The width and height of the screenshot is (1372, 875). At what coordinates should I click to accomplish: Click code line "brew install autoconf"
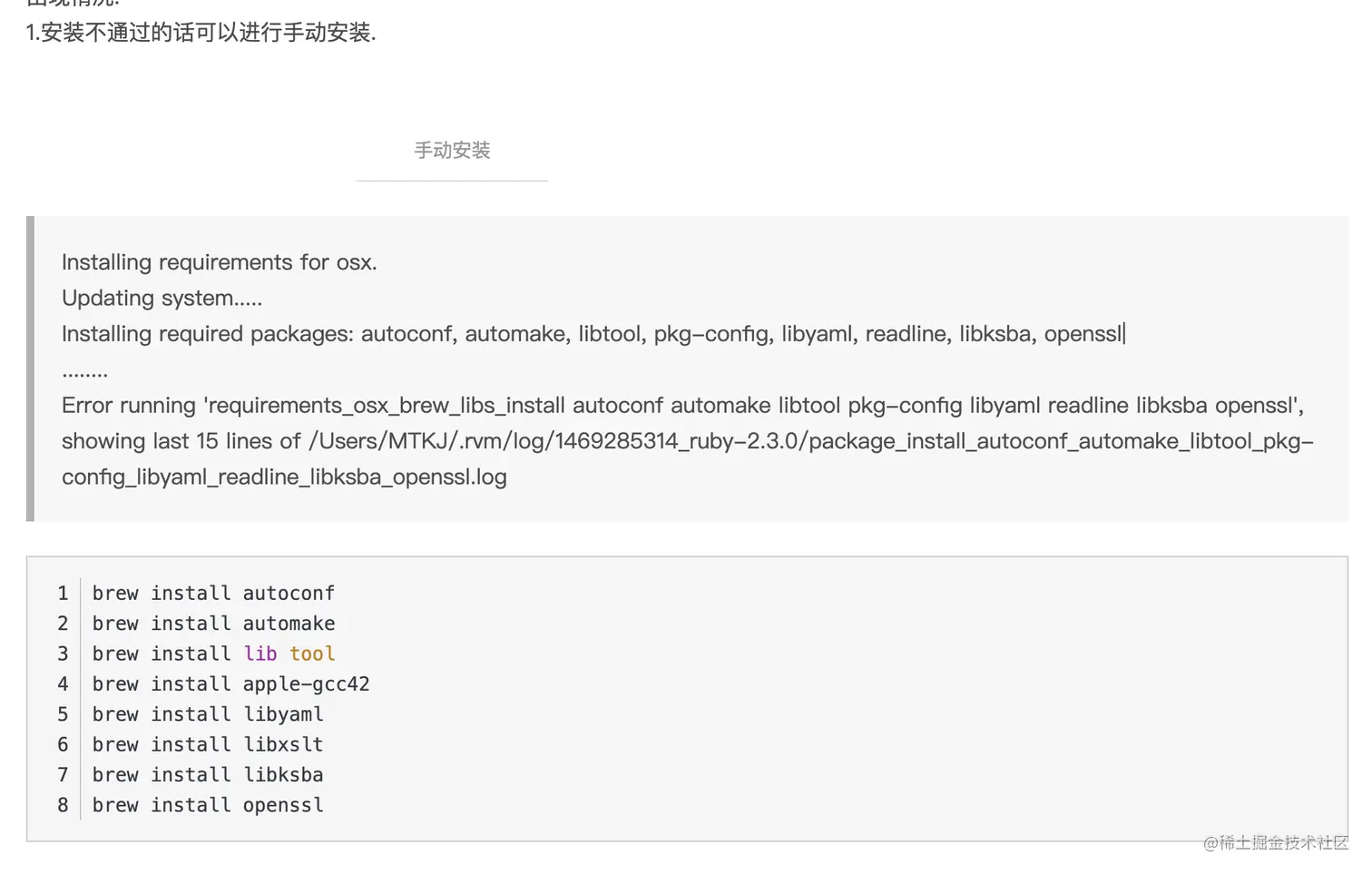[213, 594]
